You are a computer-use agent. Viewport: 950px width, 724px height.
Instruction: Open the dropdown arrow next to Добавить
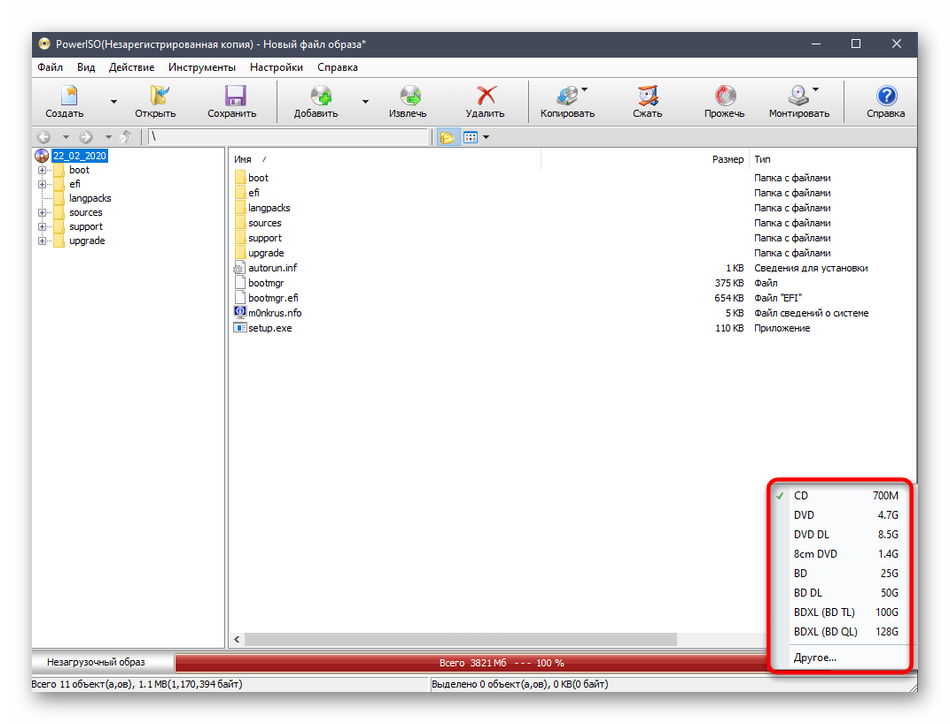coord(365,101)
